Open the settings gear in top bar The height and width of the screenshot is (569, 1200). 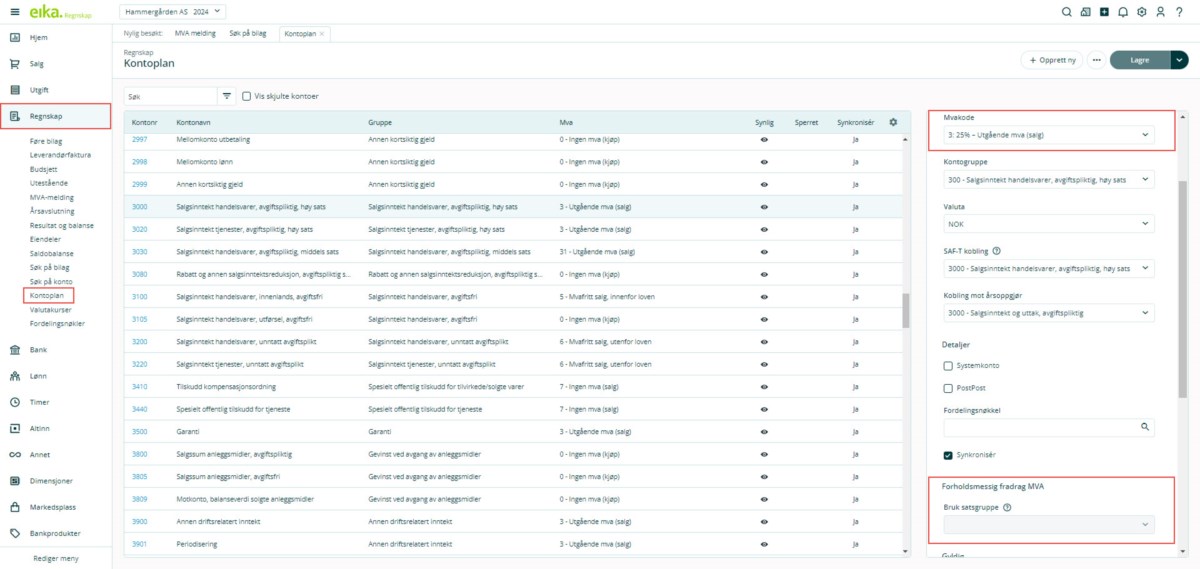pos(1142,12)
